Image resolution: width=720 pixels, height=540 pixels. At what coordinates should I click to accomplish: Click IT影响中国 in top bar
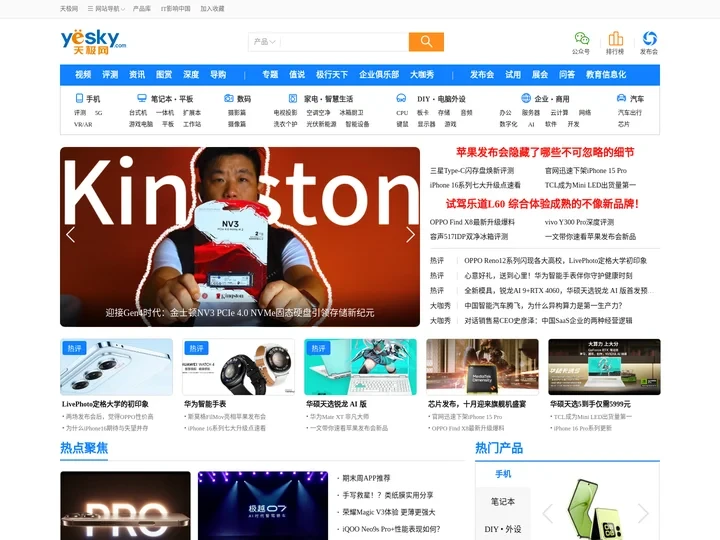coord(175,9)
